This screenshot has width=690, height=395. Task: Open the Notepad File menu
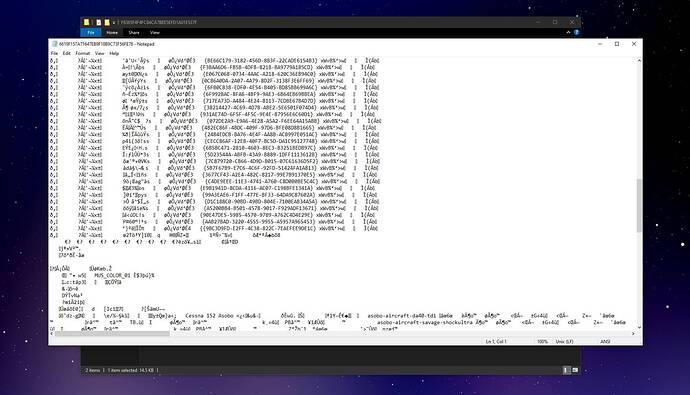(54, 53)
